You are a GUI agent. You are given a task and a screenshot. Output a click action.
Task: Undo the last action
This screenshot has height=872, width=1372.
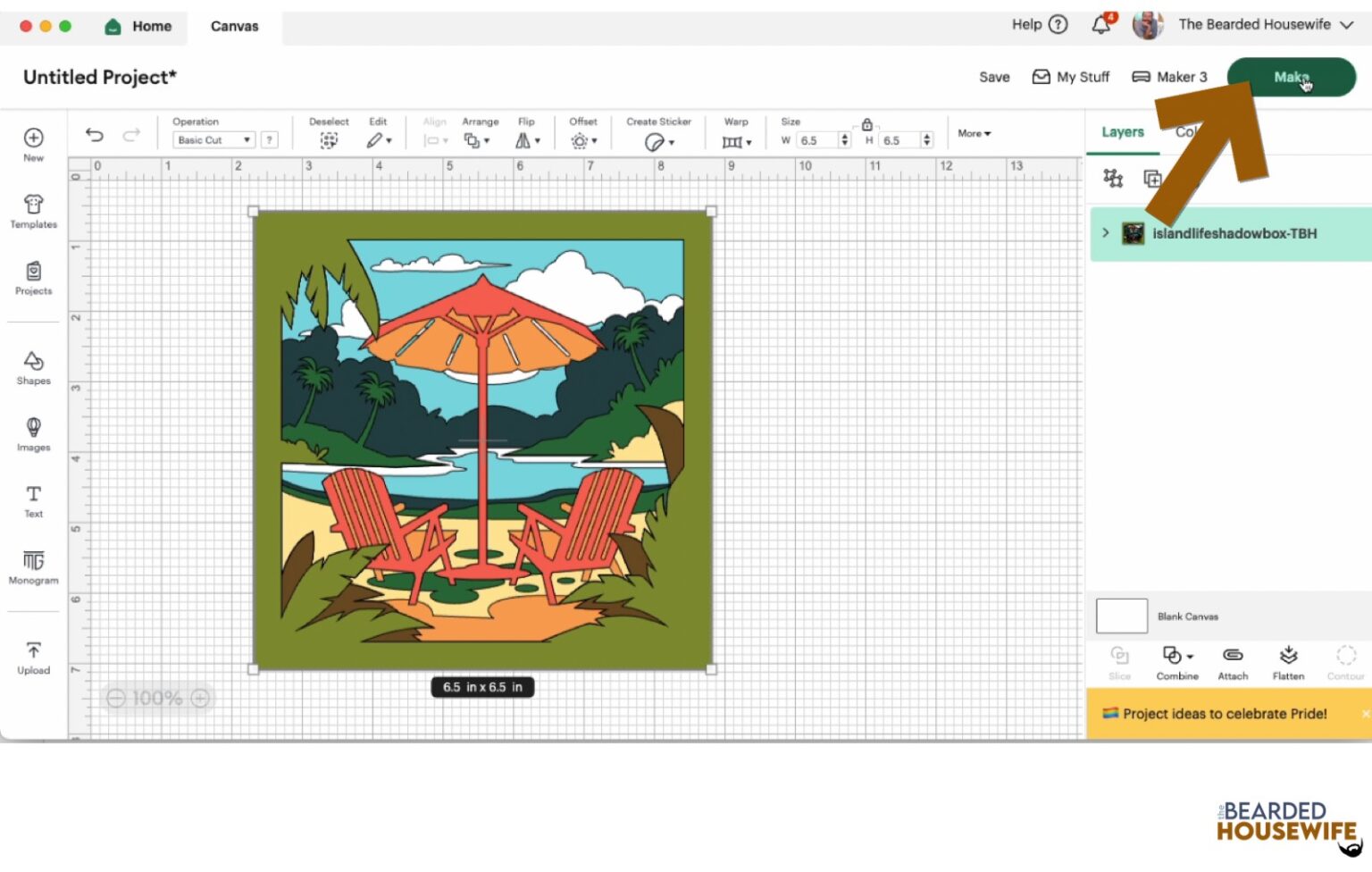tap(95, 135)
